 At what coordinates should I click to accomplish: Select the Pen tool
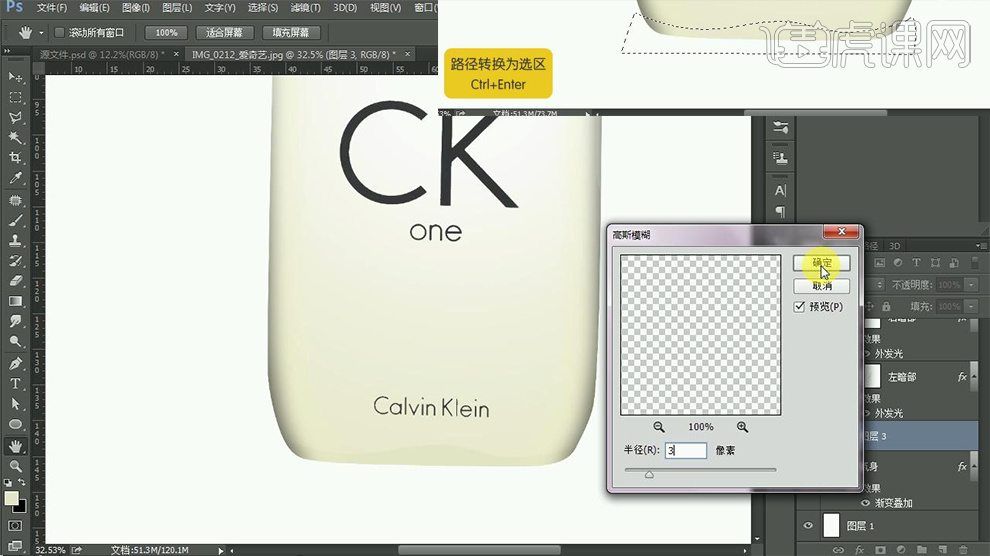point(15,364)
